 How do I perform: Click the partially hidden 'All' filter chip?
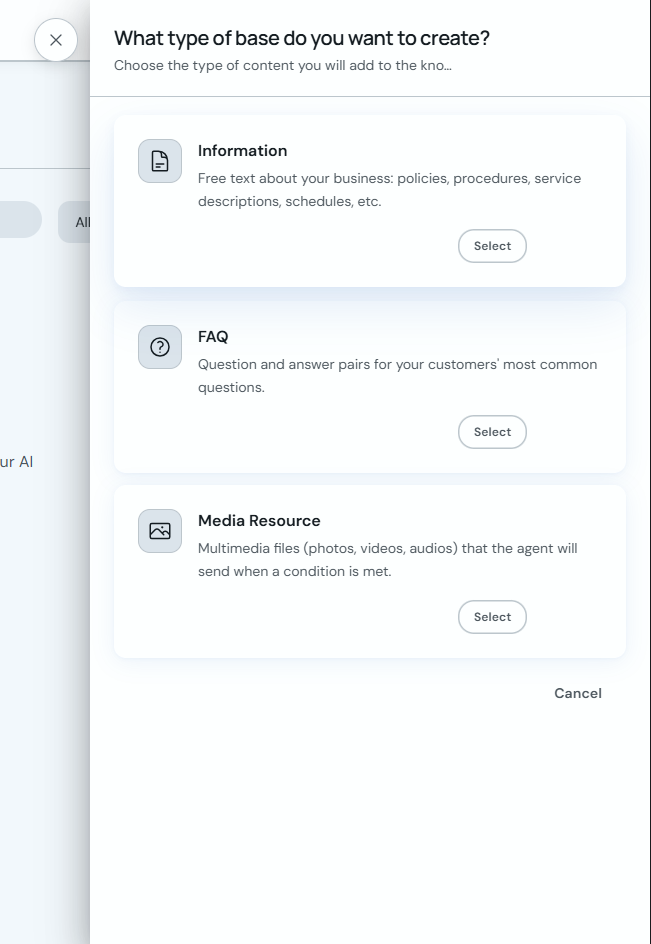tap(74, 222)
